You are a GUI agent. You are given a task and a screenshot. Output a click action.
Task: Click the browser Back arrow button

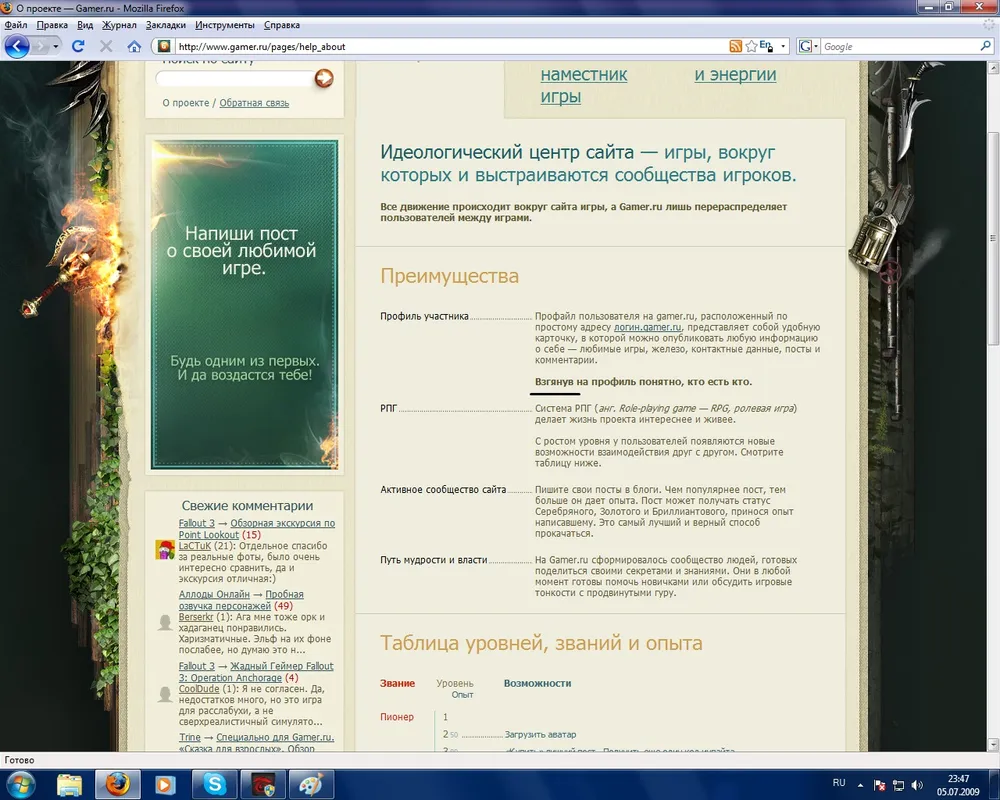[17, 46]
